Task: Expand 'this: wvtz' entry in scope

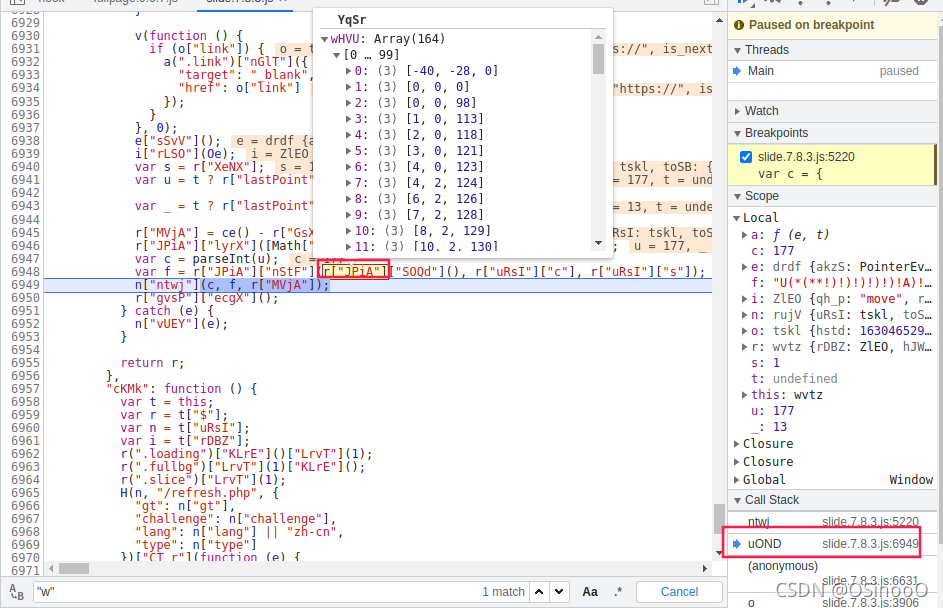Action: [745, 395]
